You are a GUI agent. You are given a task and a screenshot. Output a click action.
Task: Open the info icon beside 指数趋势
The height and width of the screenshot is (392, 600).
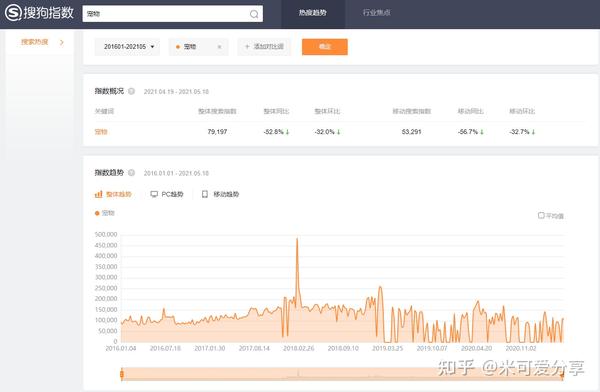coord(131,173)
